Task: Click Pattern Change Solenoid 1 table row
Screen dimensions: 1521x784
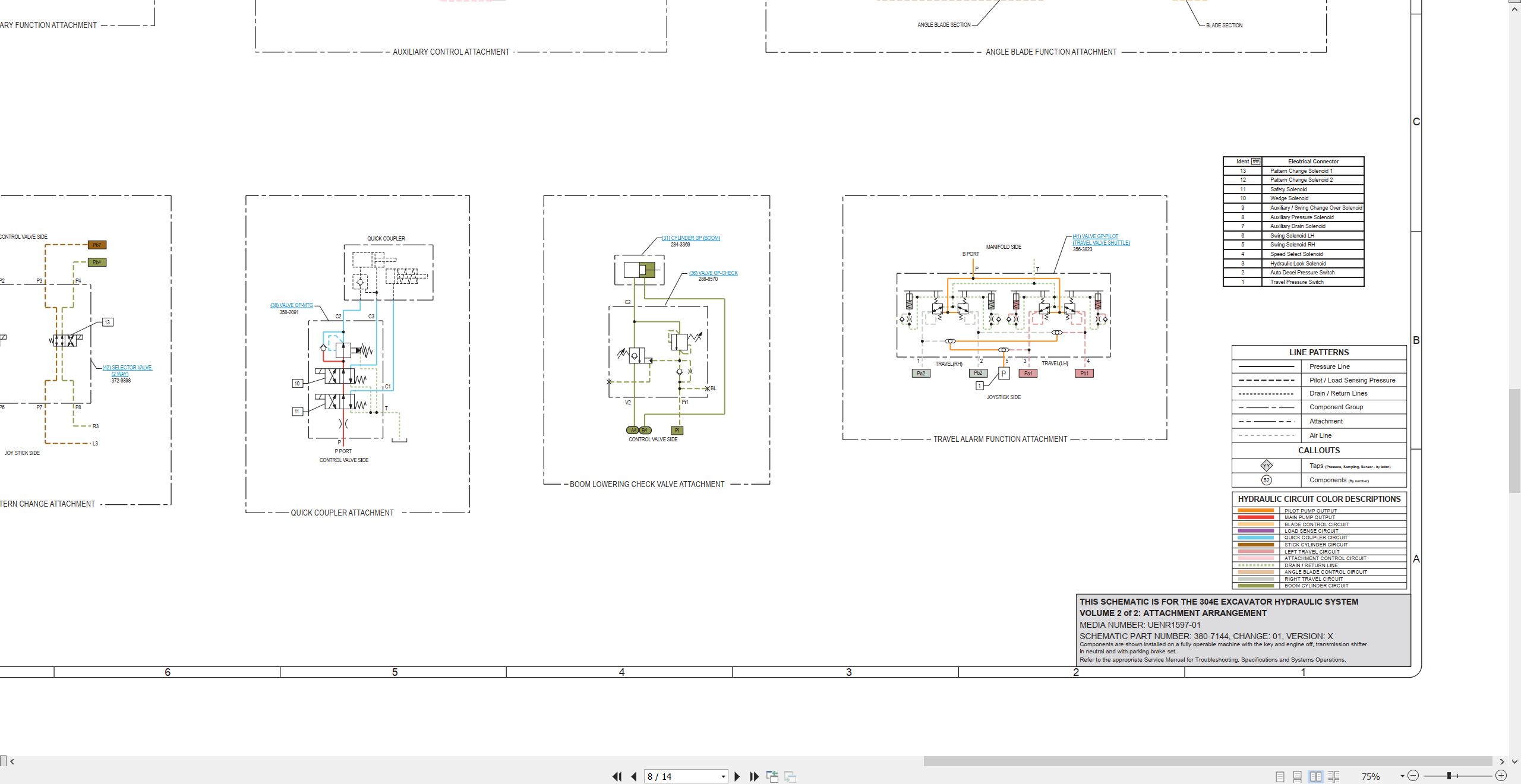Action: (x=1293, y=171)
